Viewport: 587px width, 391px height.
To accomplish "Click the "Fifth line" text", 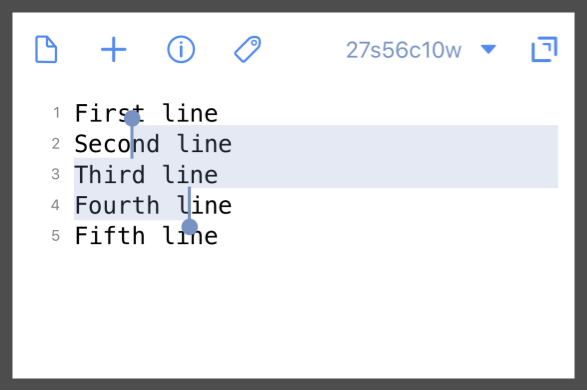I will pos(146,236).
